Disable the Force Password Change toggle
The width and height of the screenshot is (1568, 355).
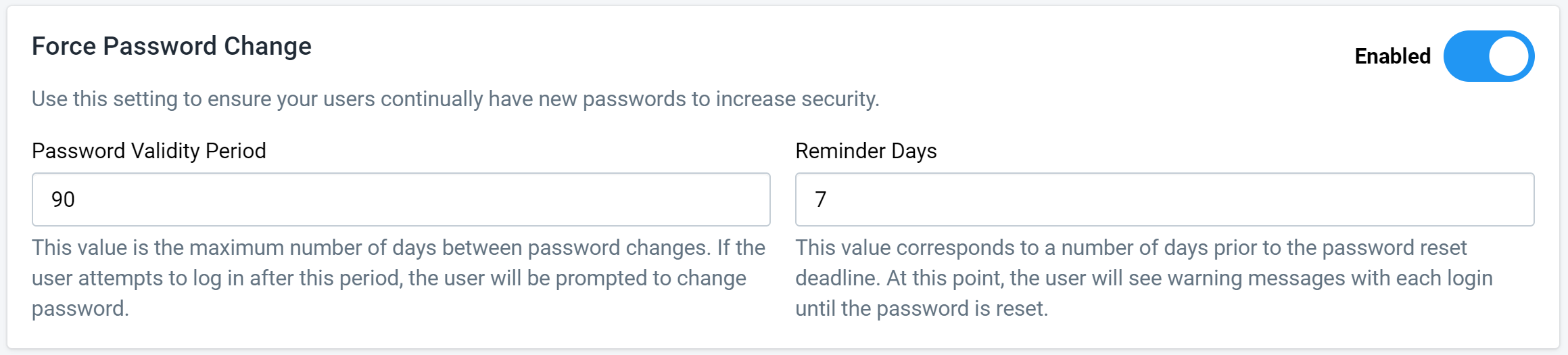coord(1488,56)
